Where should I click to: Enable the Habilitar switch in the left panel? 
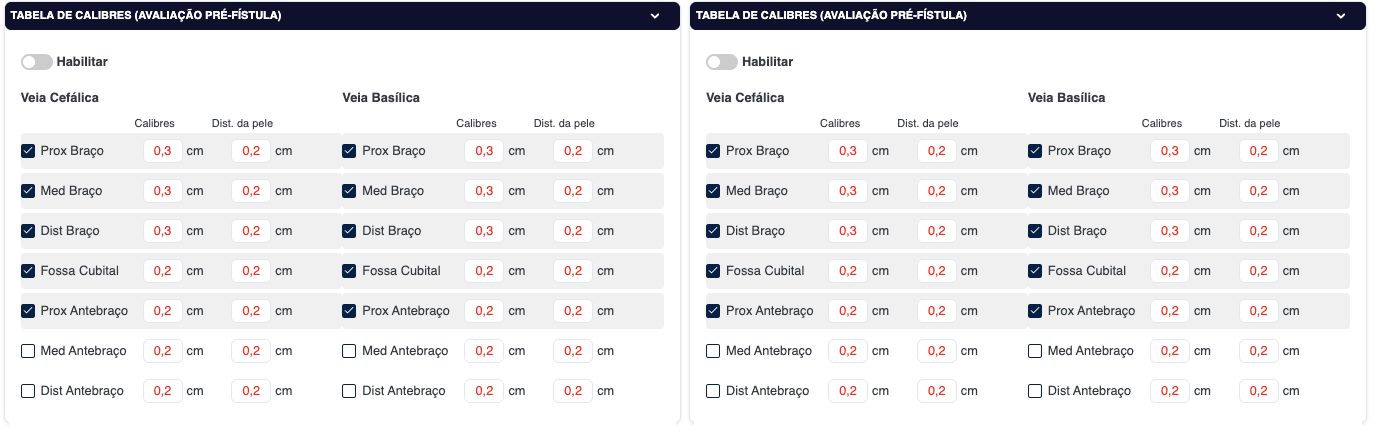pyautogui.click(x=37, y=62)
